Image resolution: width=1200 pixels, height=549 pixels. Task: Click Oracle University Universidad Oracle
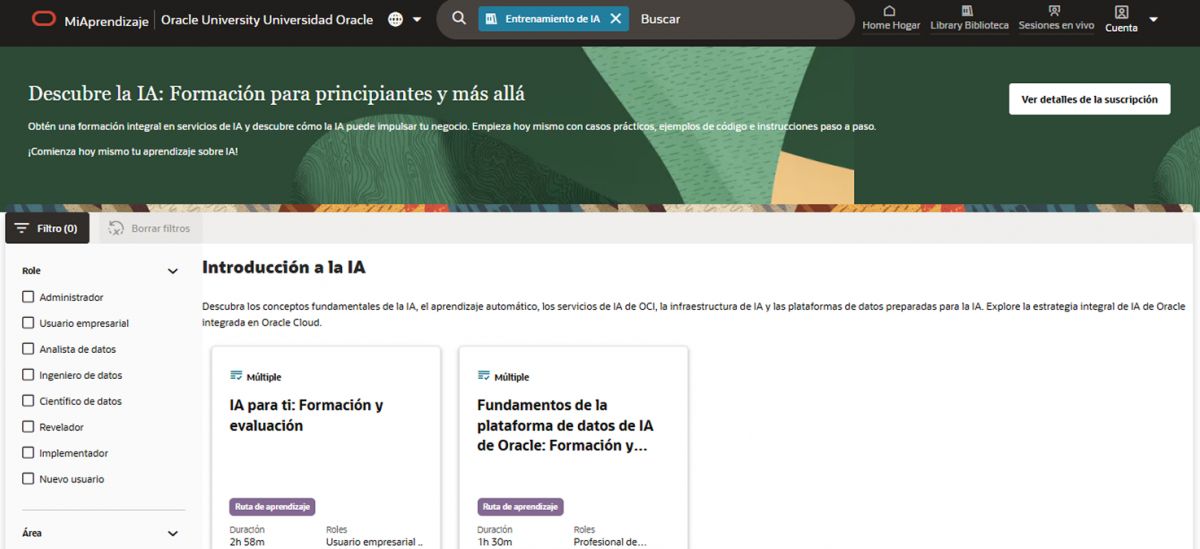click(267, 19)
